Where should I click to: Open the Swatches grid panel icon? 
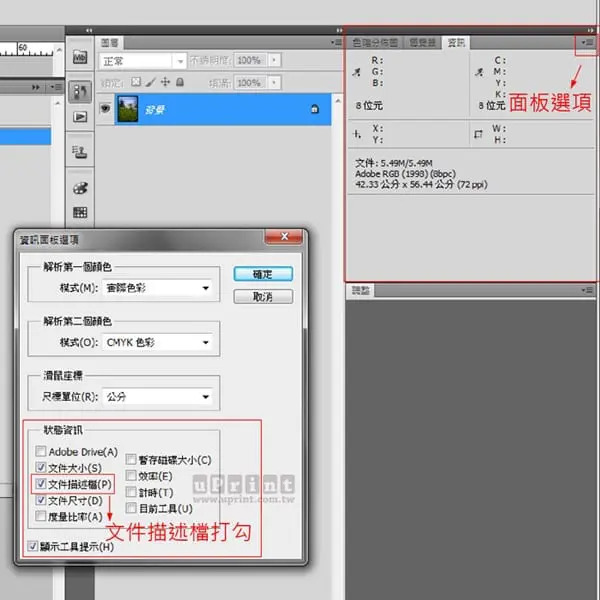pos(80,212)
